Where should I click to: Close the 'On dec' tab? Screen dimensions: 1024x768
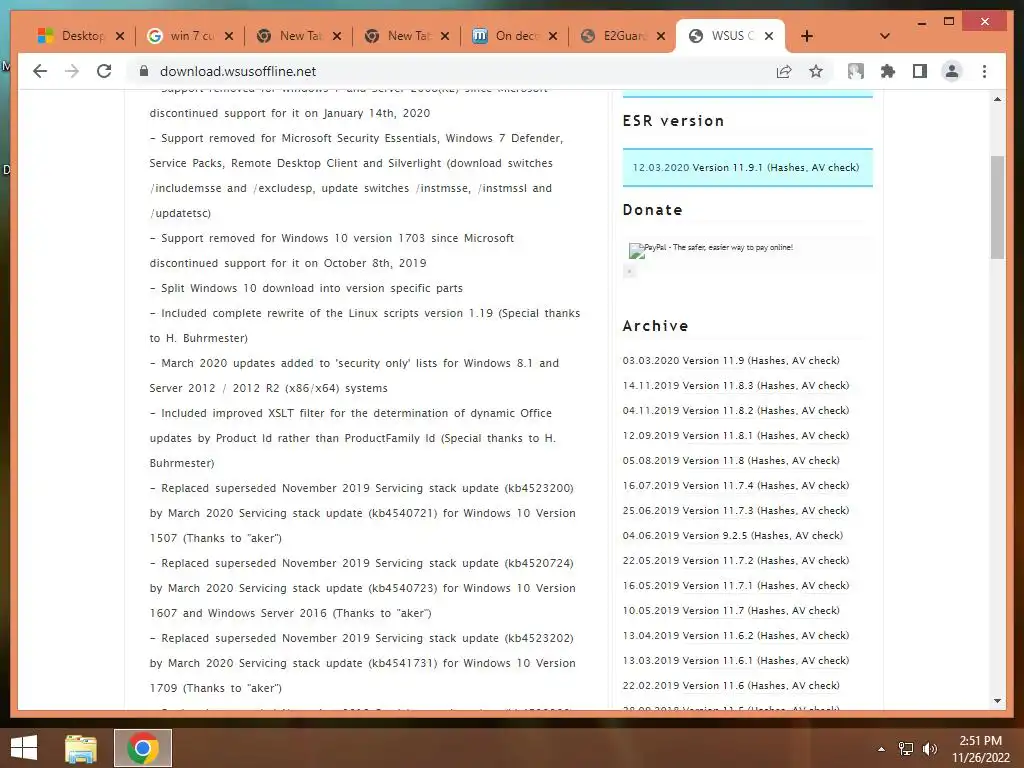(553, 36)
